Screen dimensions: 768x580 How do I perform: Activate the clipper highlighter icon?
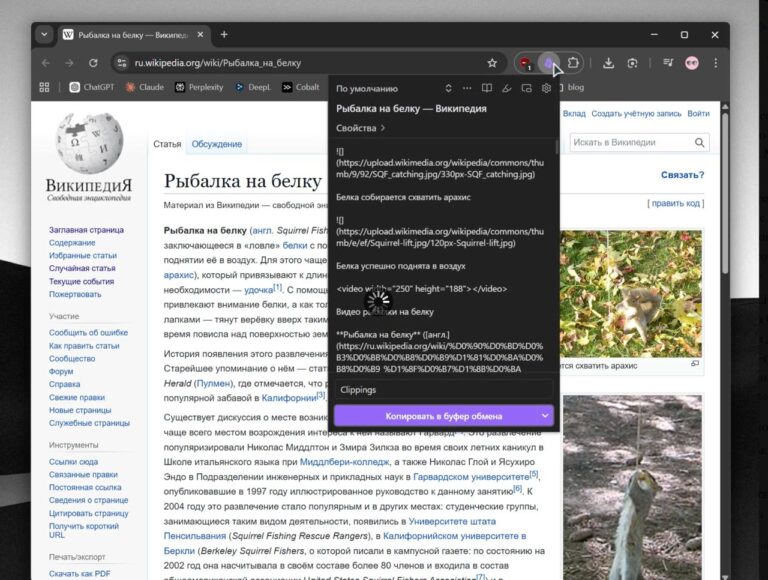(506, 88)
